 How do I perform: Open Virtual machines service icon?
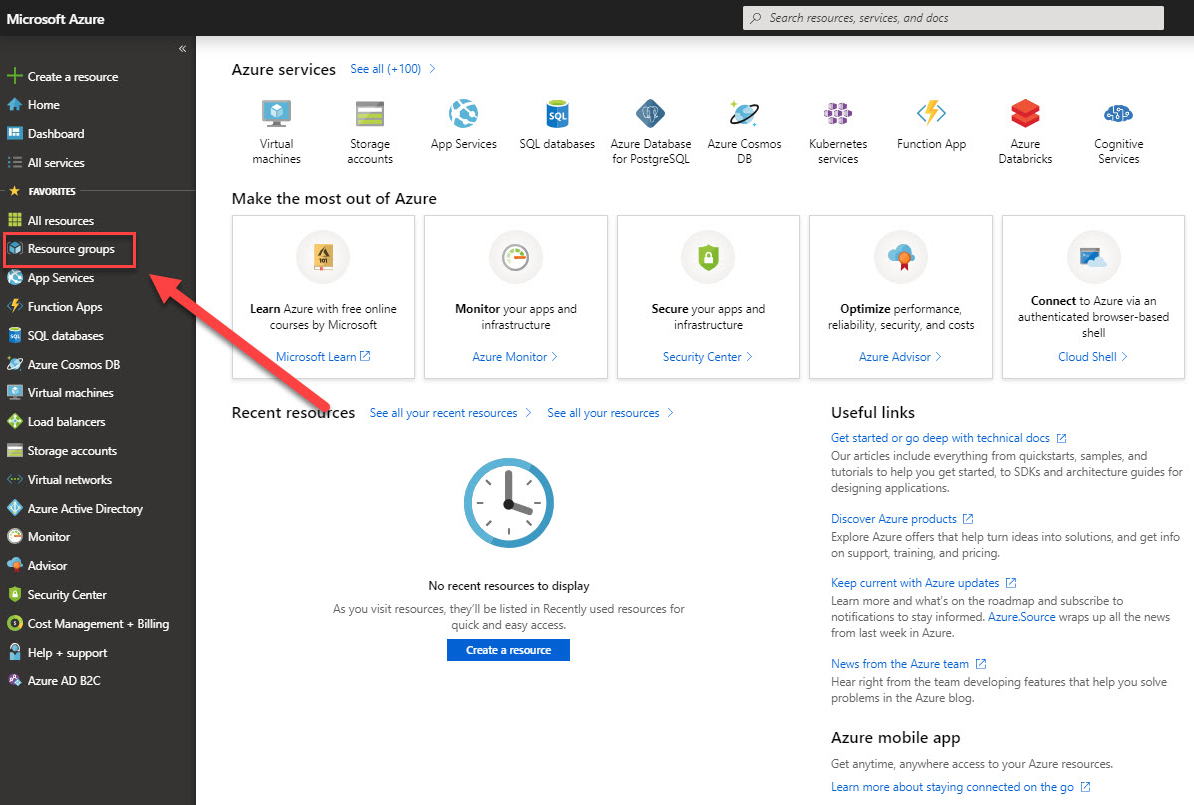tap(276, 113)
